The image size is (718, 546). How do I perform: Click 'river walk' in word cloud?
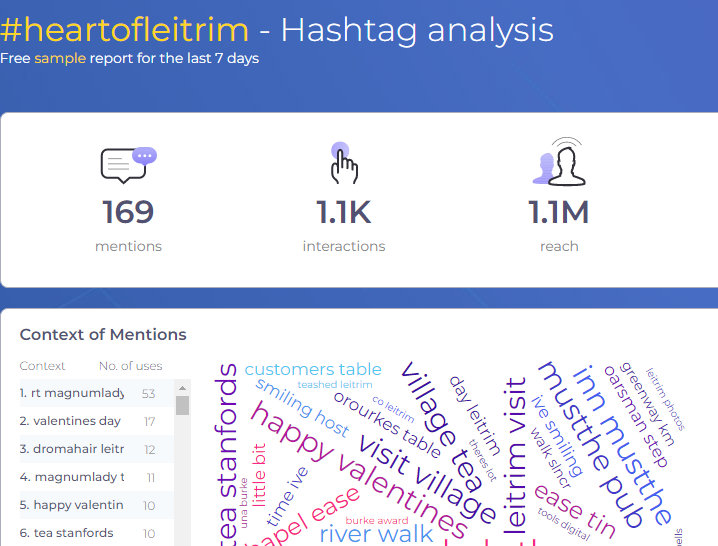pos(376,533)
